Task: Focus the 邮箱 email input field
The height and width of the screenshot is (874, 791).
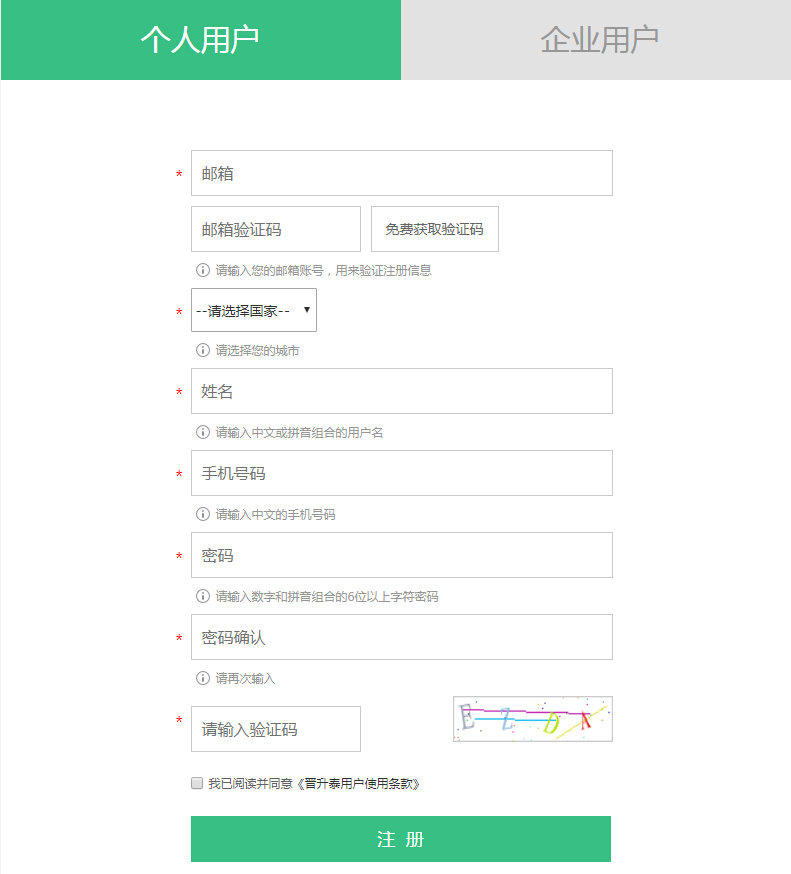Action: (401, 173)
